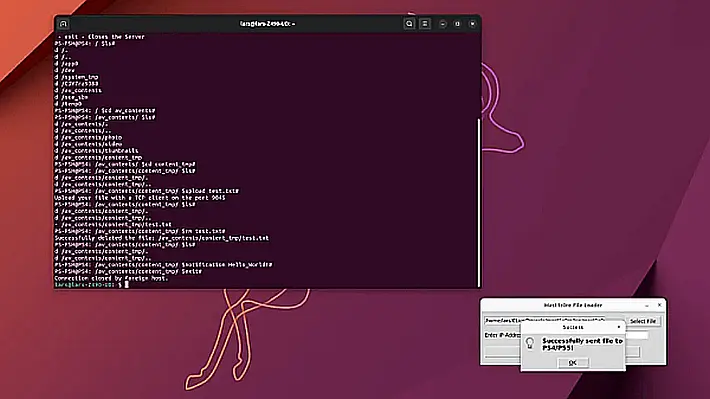Close the terminal window

click(472, 24)
